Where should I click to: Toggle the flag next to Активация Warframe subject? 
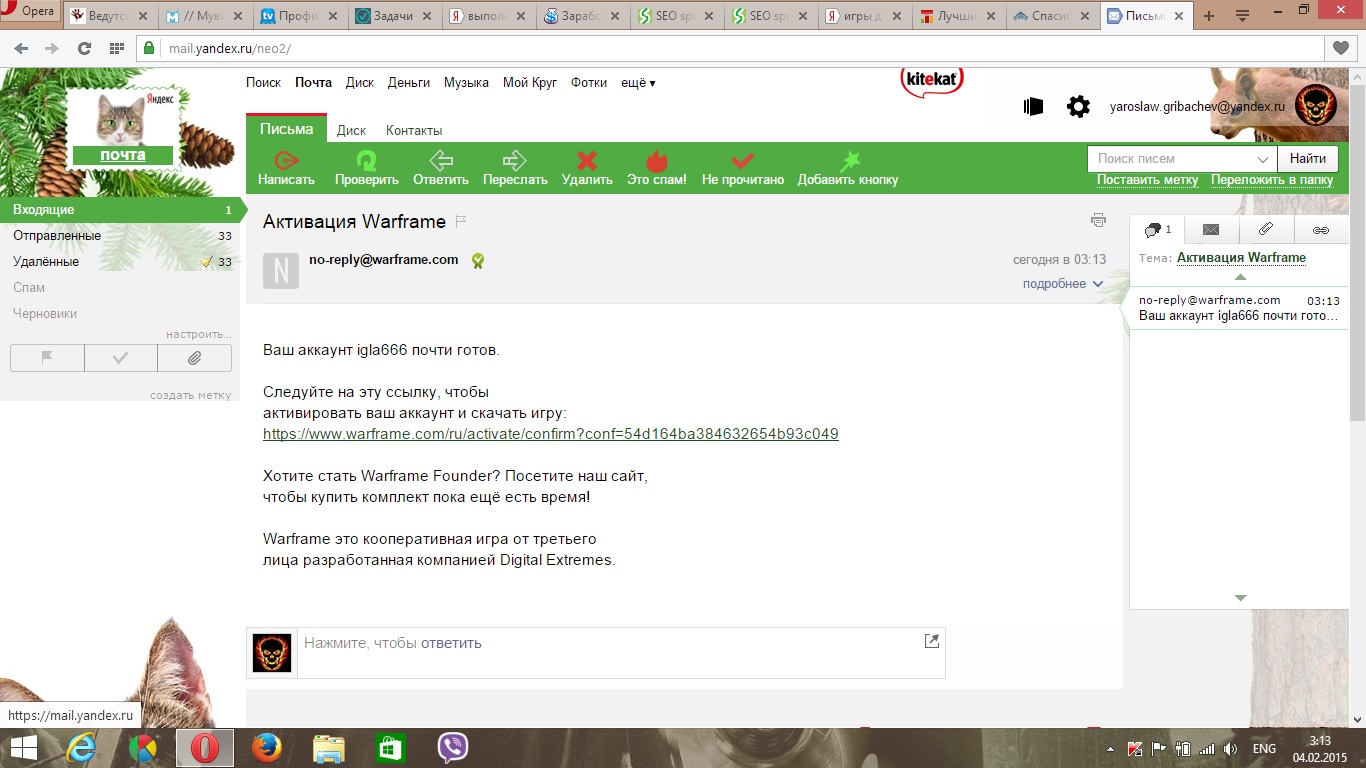click(461, 221)
